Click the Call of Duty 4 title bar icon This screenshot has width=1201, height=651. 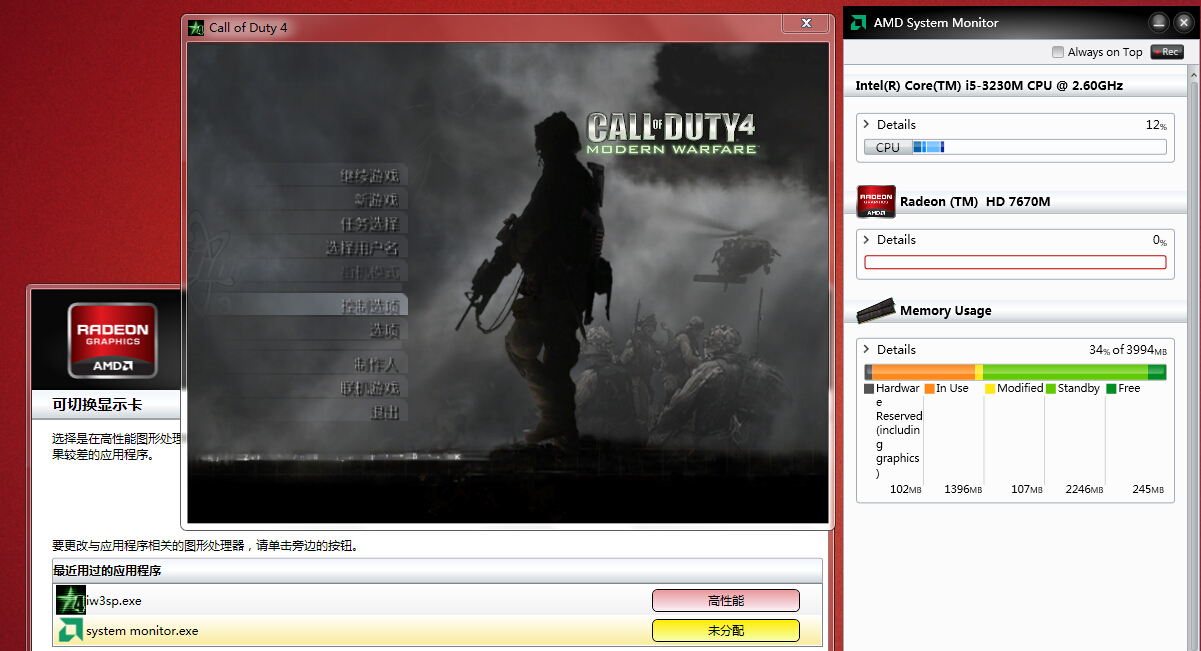coord(197,27)
